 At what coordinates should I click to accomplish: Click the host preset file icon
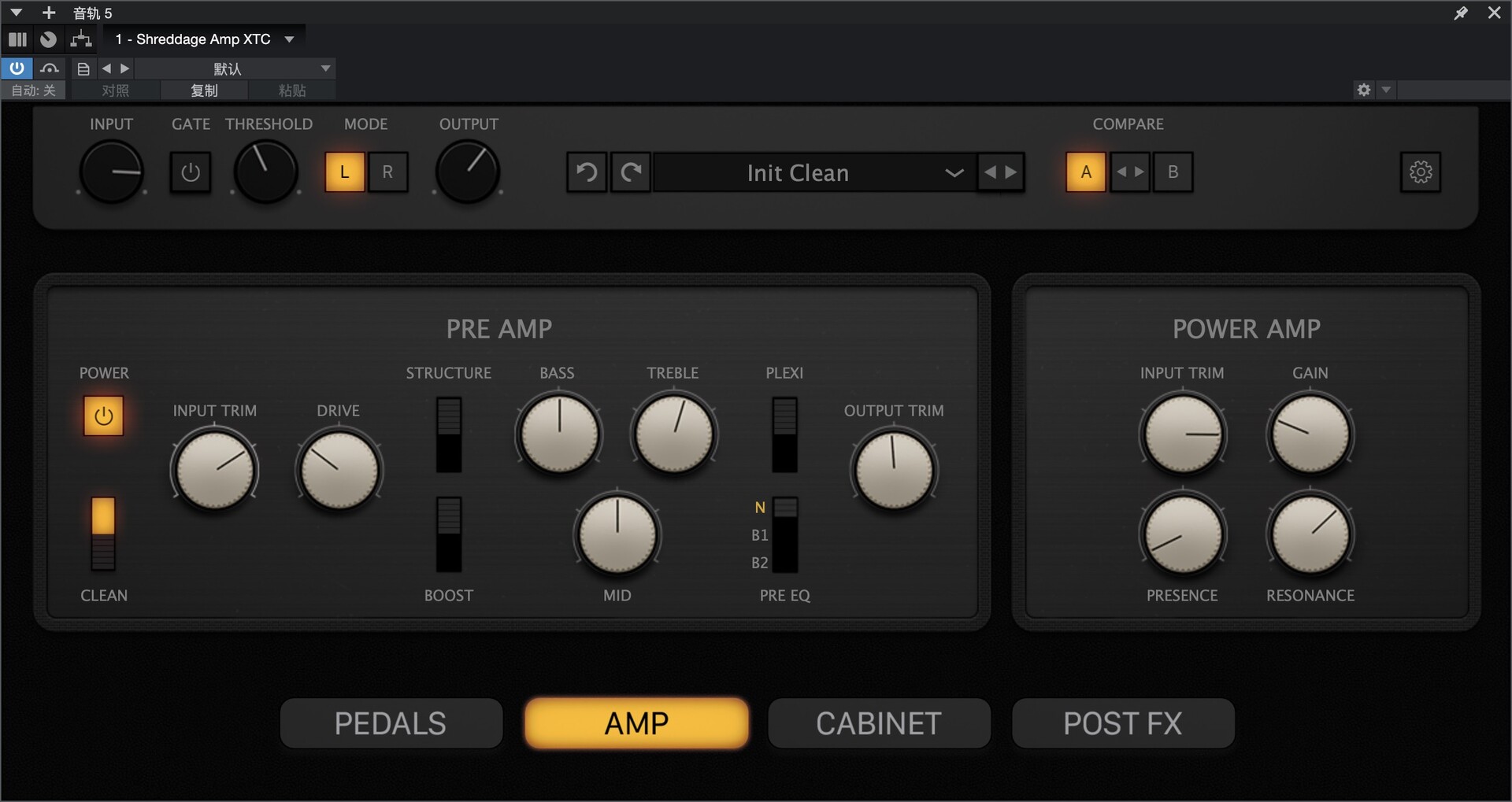pyautogui.click(x=83, y=68)
